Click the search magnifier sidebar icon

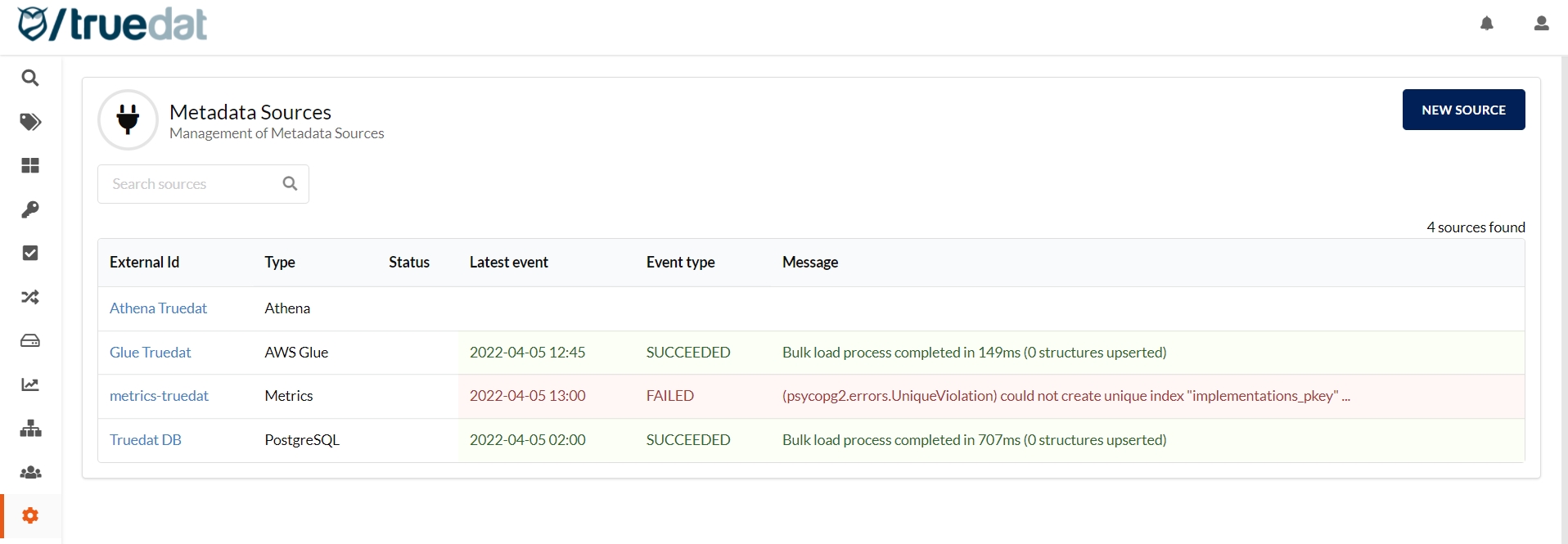coord(30,78)
